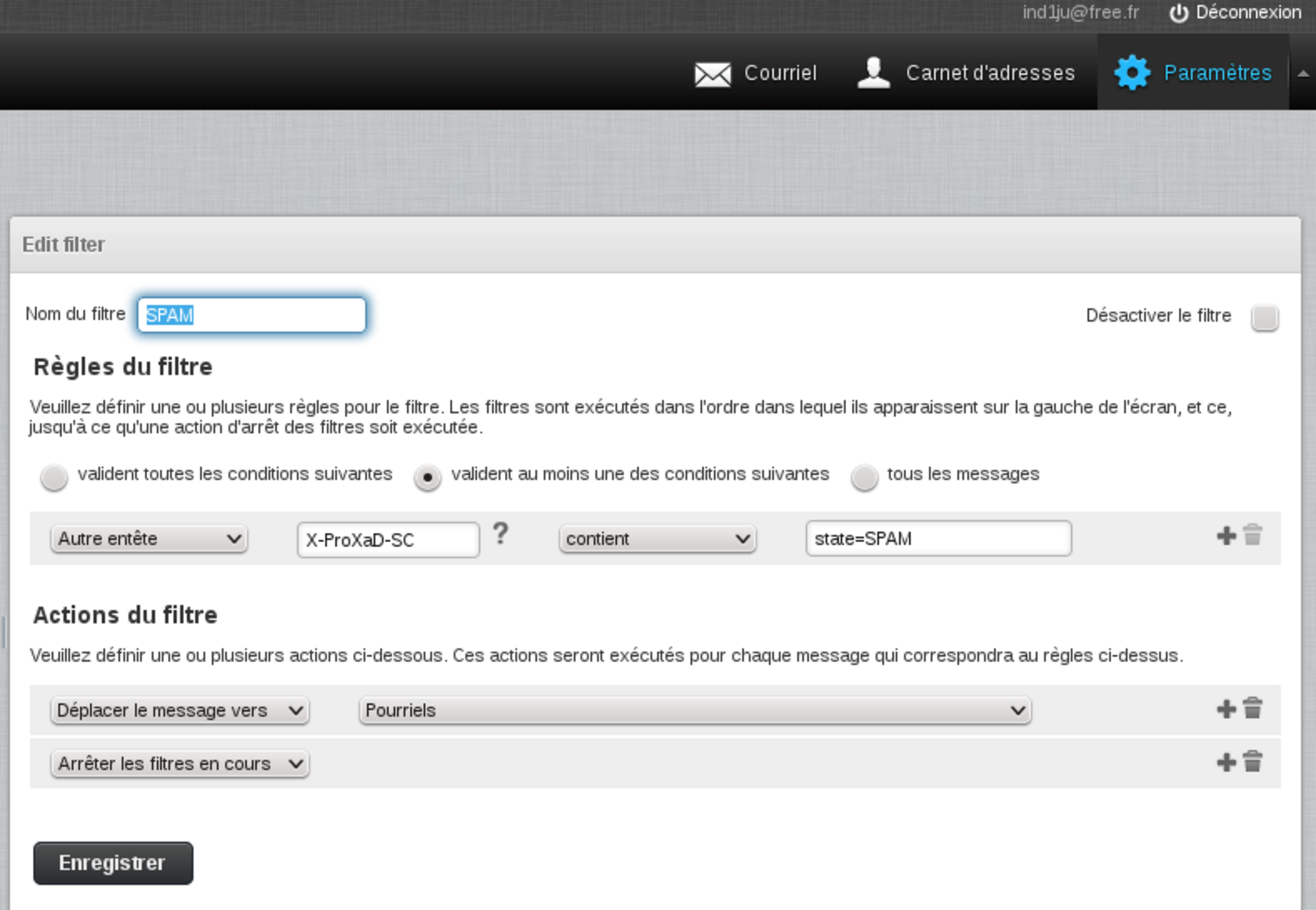Click the plus icon on the stop filters row

pos(1226,762)
